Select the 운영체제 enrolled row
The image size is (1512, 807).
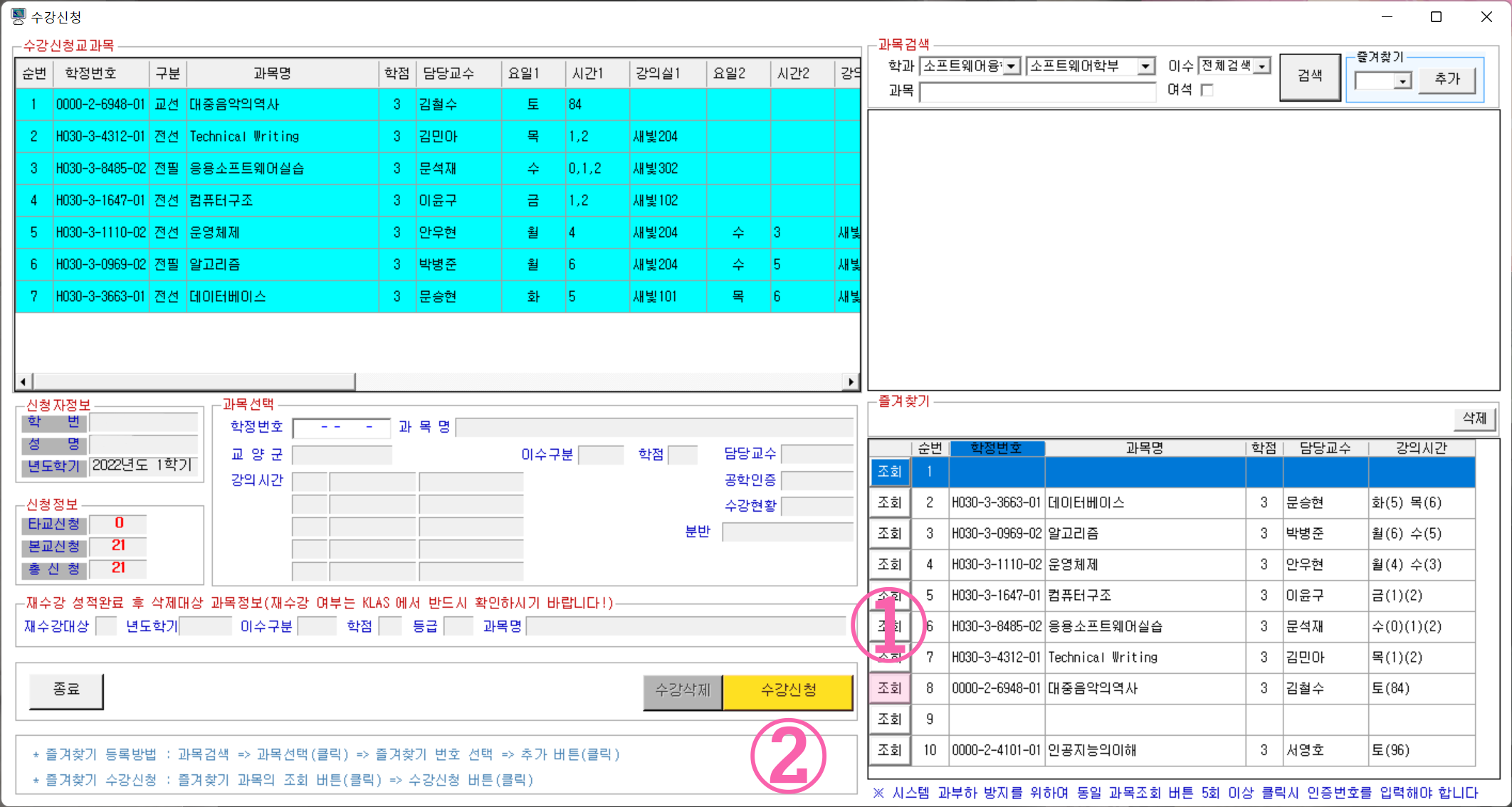(438, 233)
